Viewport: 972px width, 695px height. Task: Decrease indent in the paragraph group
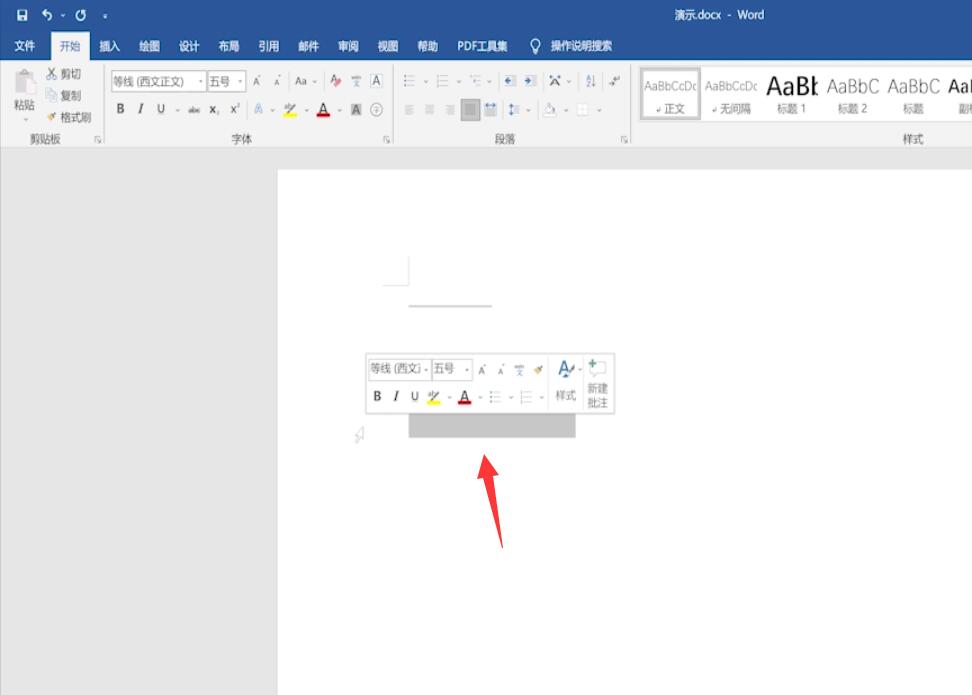[x=510, y=81]
